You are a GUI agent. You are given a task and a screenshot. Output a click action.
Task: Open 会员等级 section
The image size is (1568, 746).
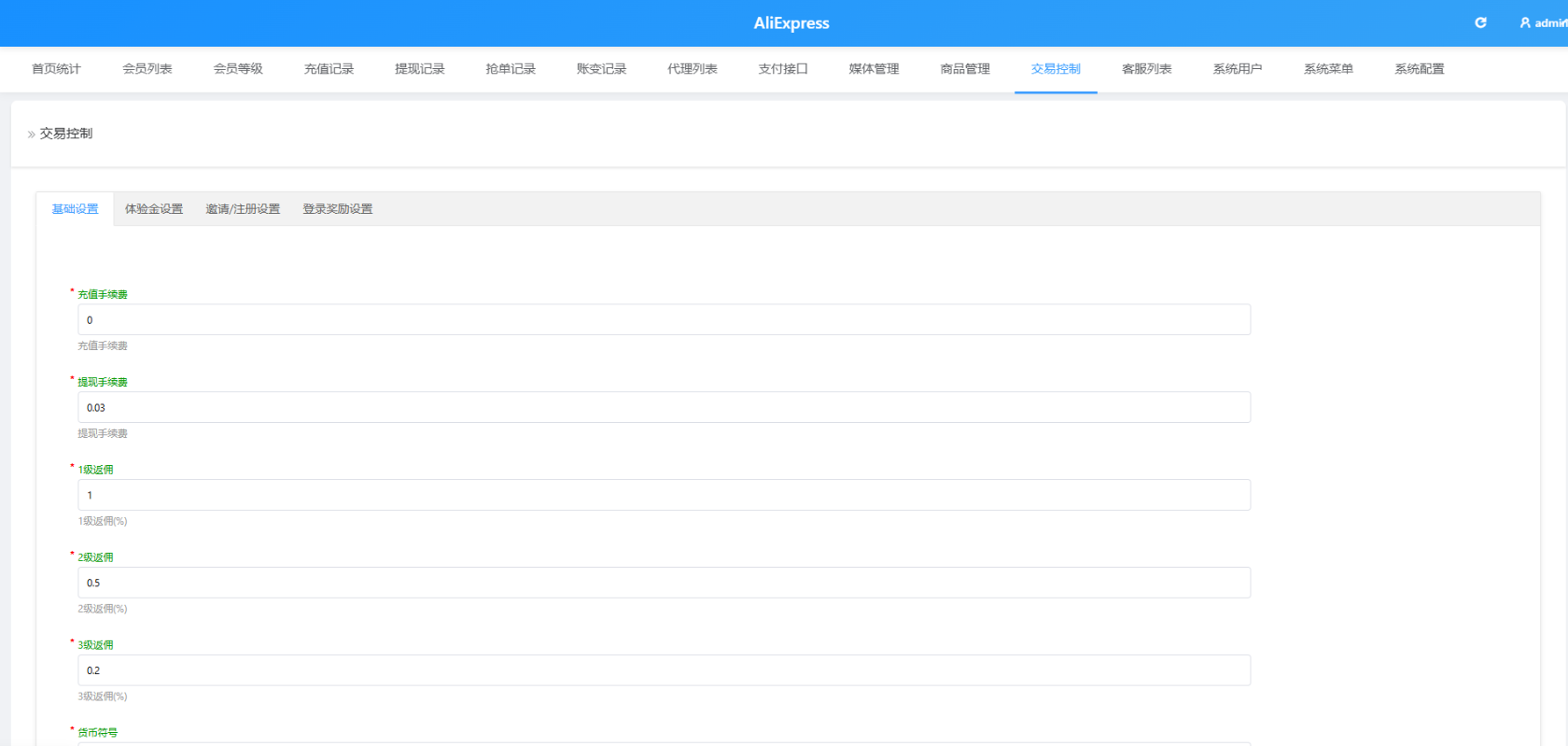pos(238,69)
